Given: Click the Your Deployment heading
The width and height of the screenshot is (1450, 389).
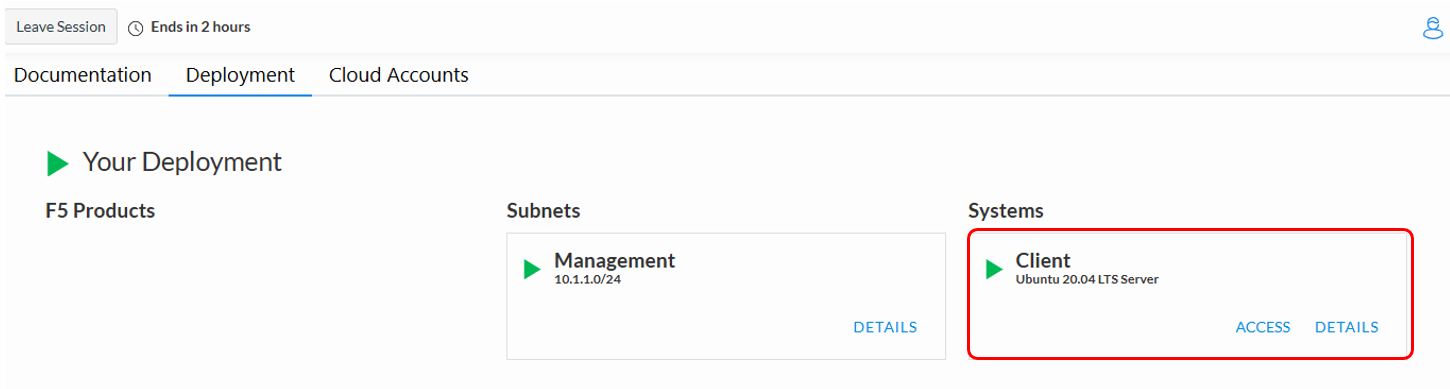Looking at the screenshot, I should [x=182, y=162].
